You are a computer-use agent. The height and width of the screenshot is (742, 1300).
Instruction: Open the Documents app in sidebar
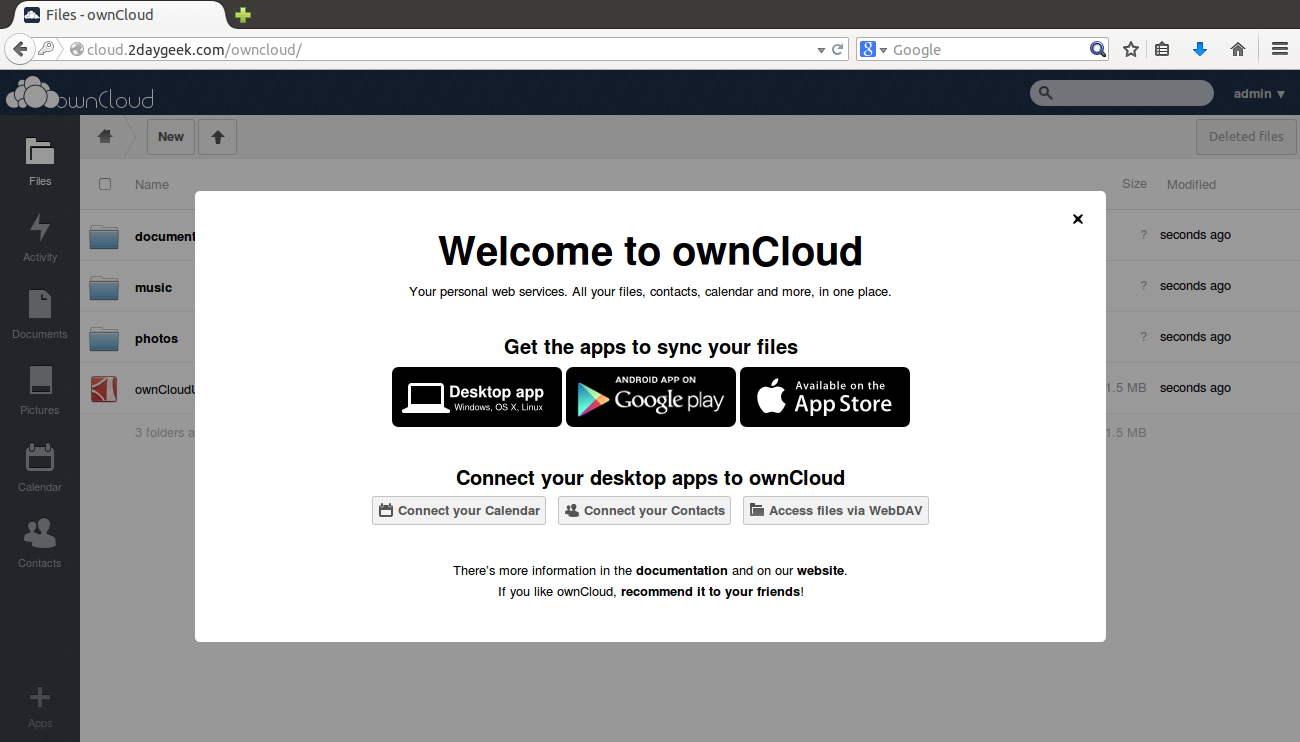coord(40,313)
